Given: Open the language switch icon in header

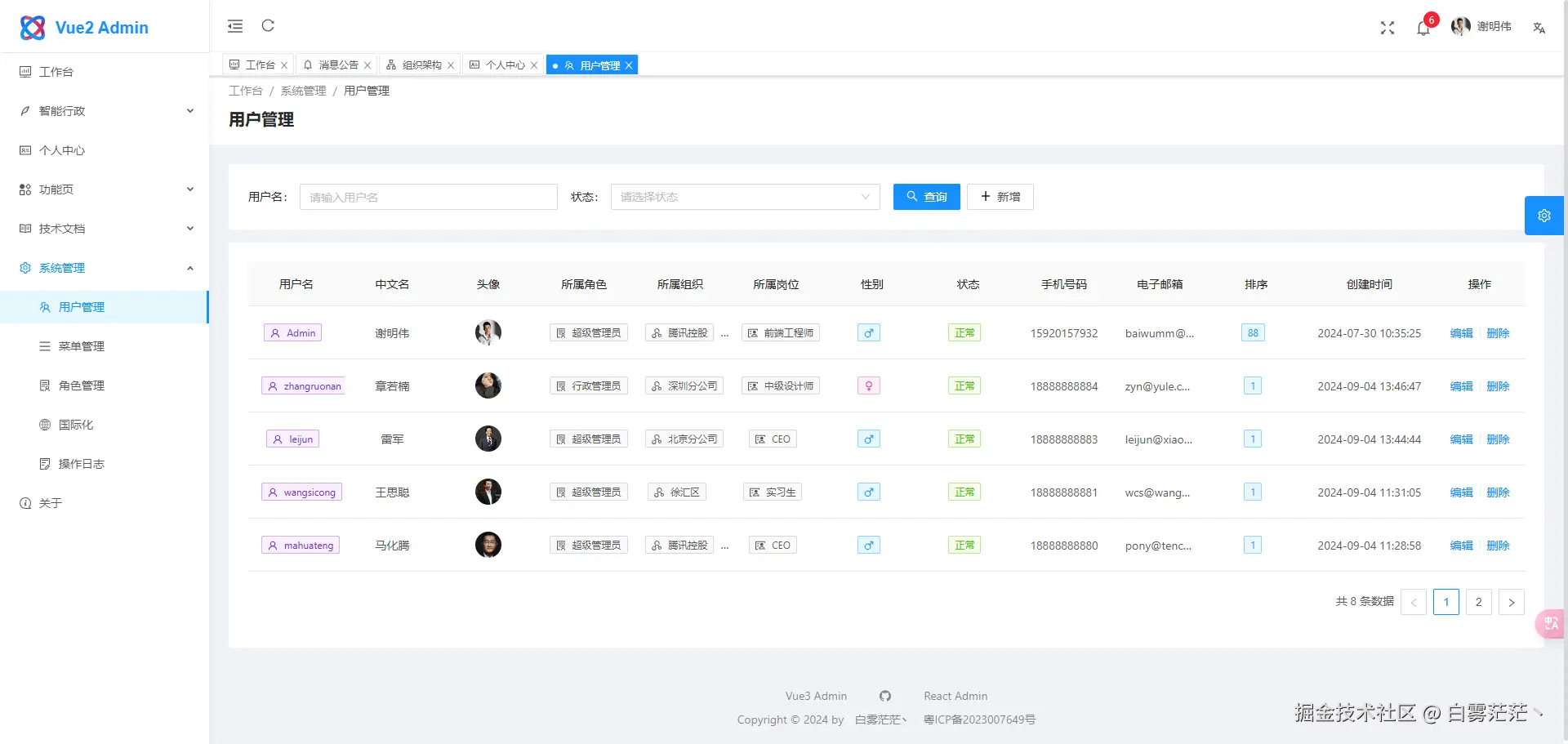Looking at the screenshot, I should click(1539, 28).
